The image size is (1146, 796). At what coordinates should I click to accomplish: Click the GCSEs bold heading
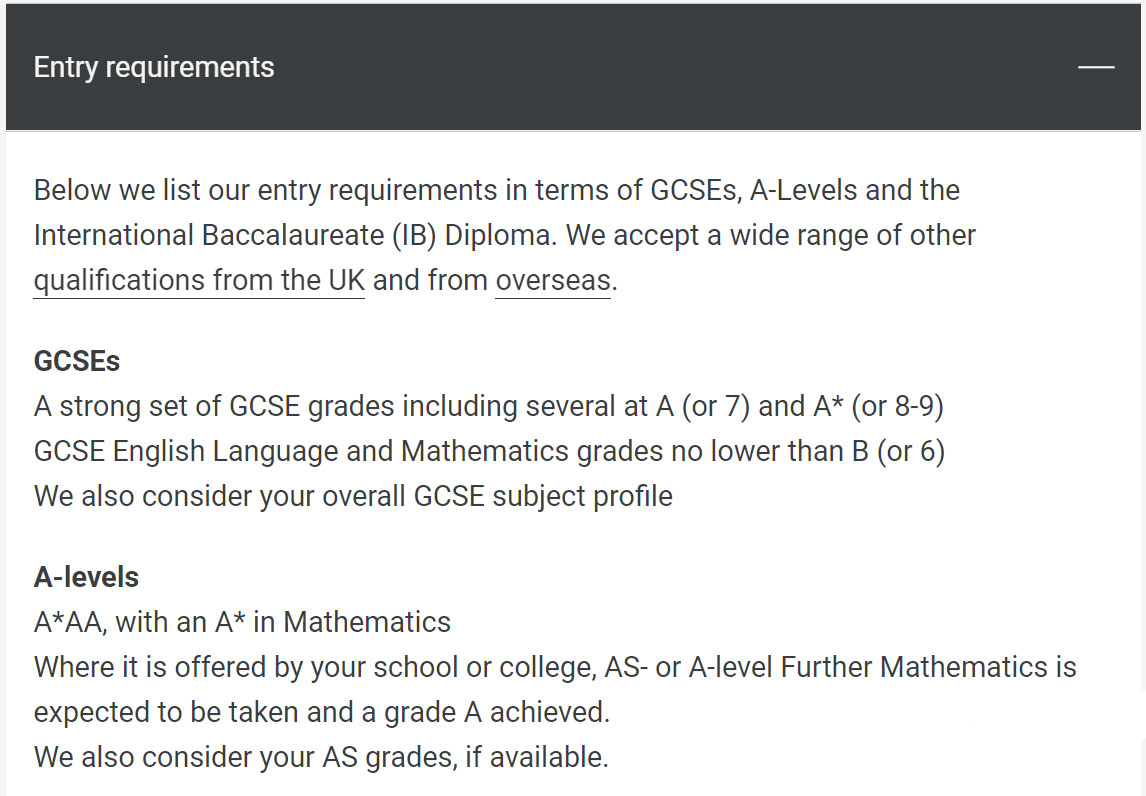(77, 361)
